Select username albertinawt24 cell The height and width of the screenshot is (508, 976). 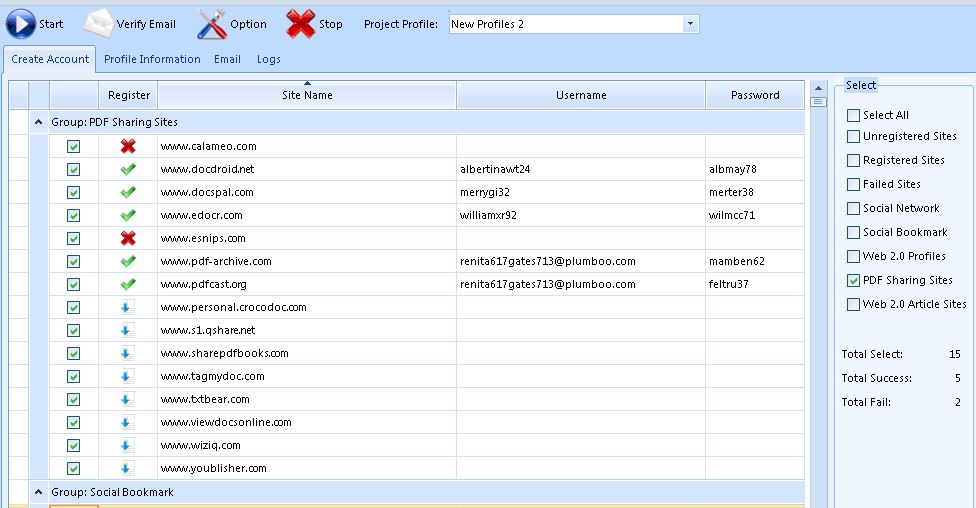coord(581,169)
